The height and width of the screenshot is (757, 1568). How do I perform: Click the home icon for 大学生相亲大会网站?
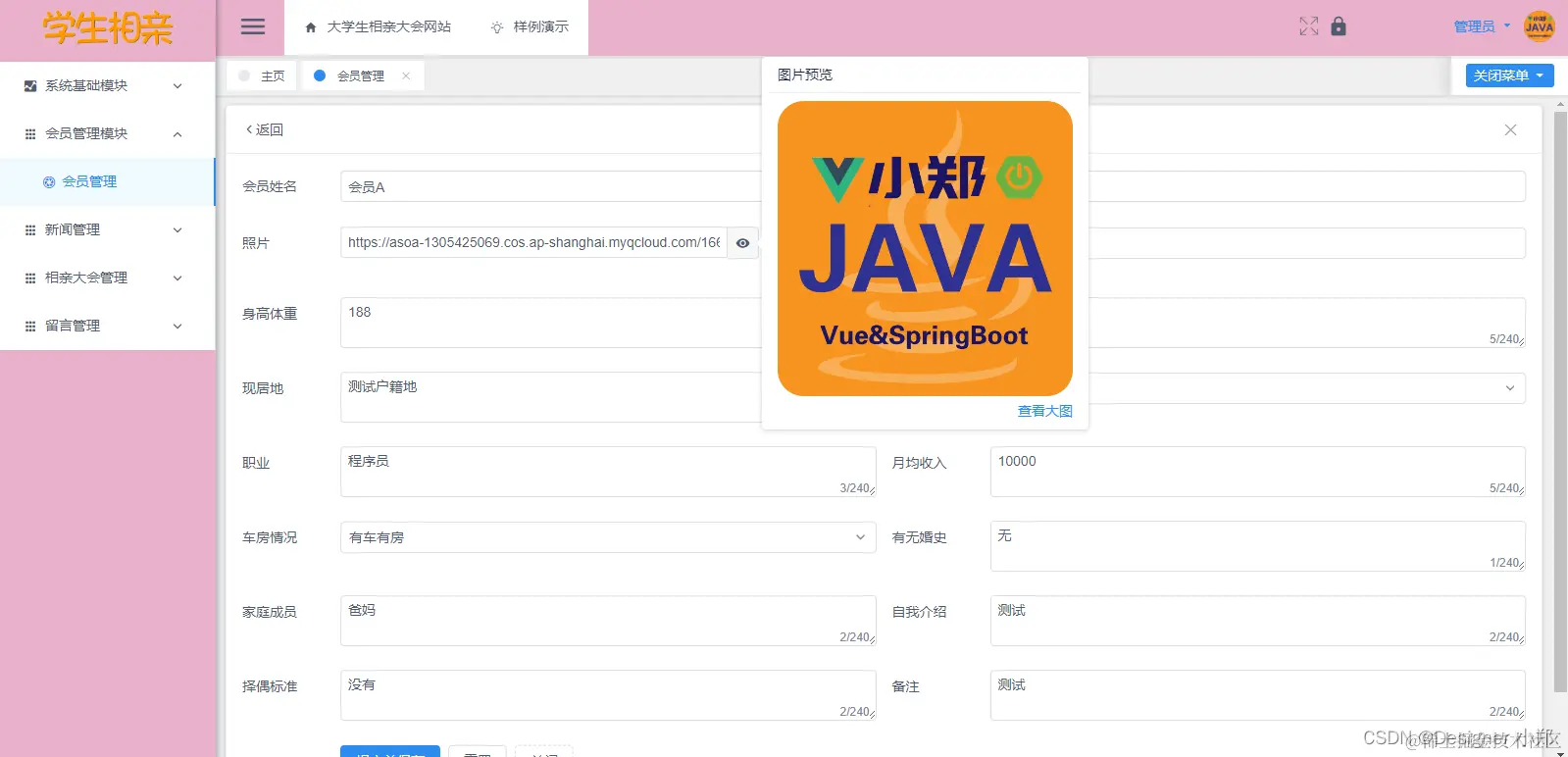pos(311,27)
